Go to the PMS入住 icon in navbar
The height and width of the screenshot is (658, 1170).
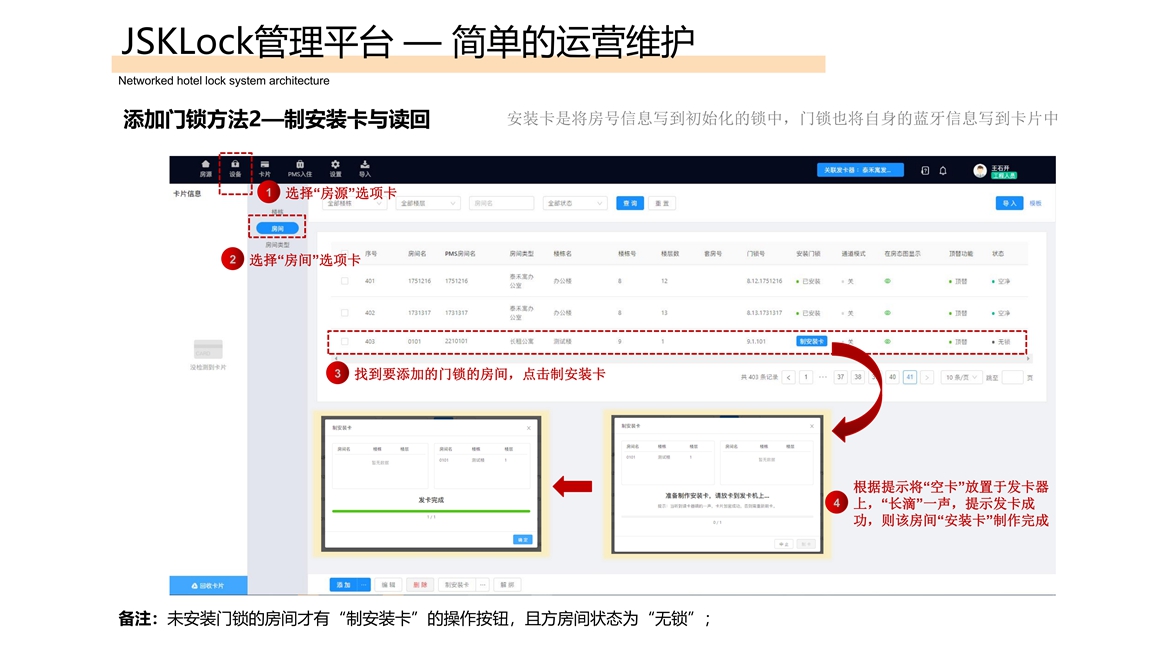(x=300, y=168)
